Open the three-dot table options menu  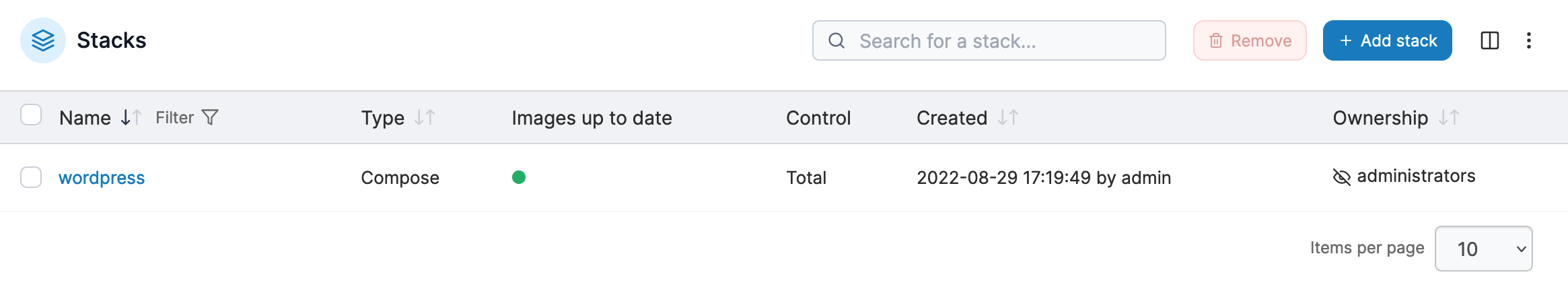(1529, 40)
